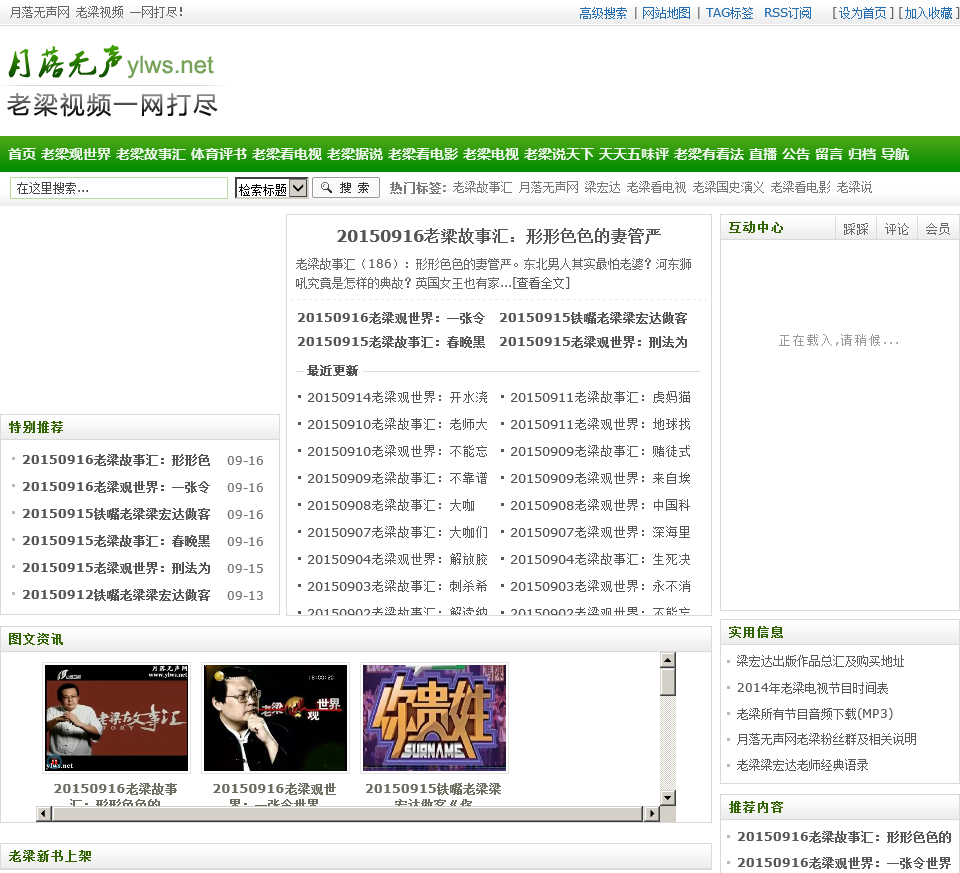Open 2014年老梁电视节目时间表 link
The width and height of the screenshot is (960, 873).
click(812, 688)
